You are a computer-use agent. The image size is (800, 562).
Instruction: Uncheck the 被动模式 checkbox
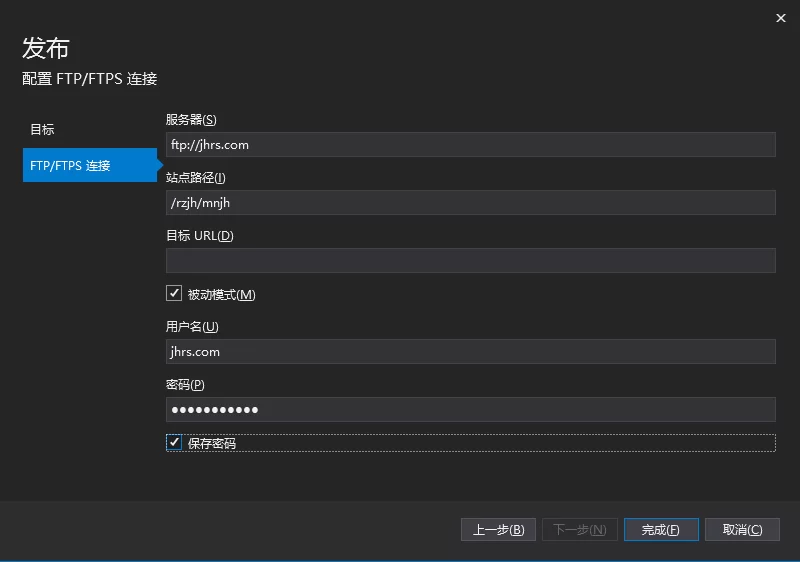pyautogui.click(x=174, y=293)
